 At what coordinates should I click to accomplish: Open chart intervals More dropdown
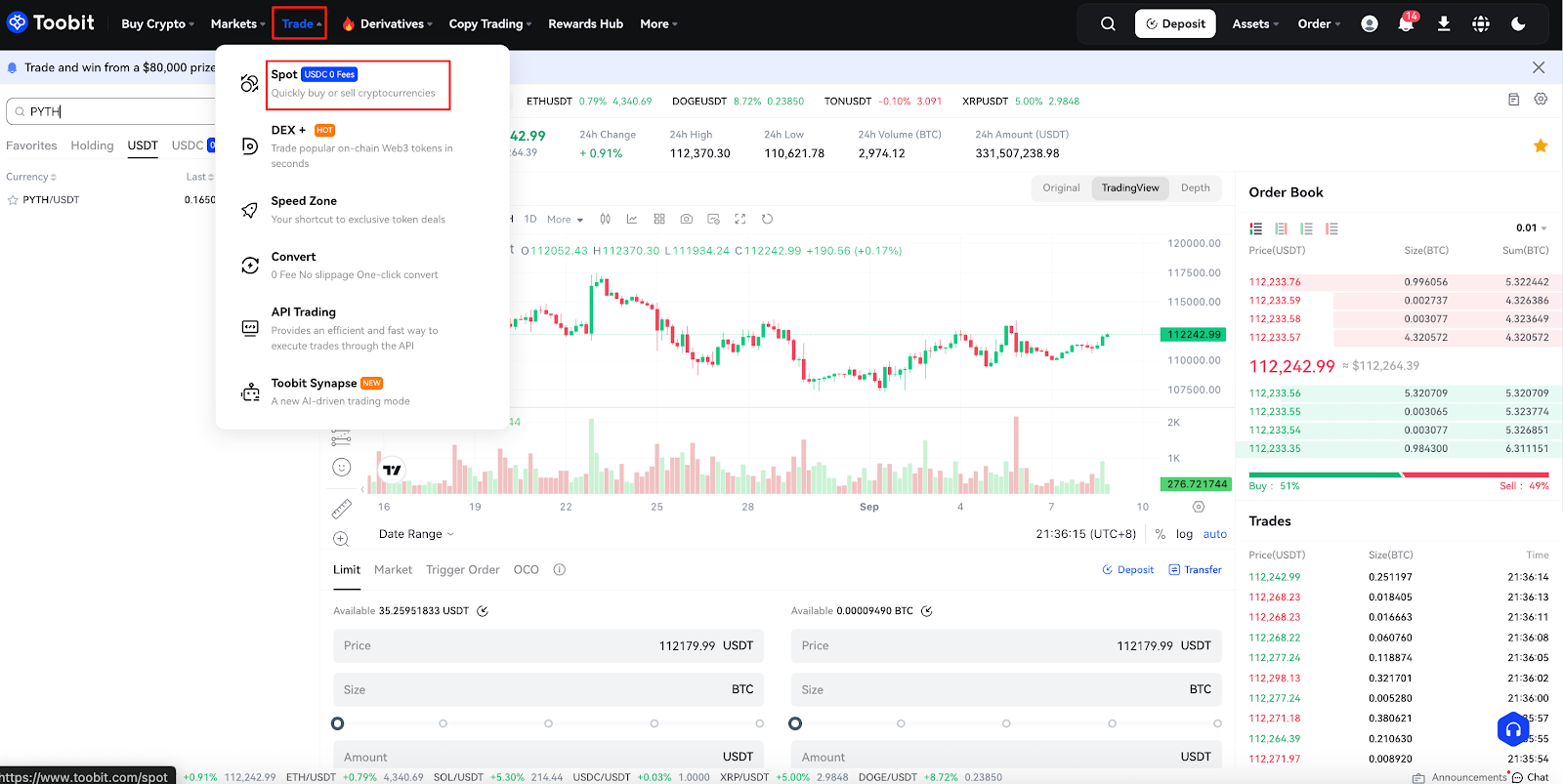(x=565, y=220)
